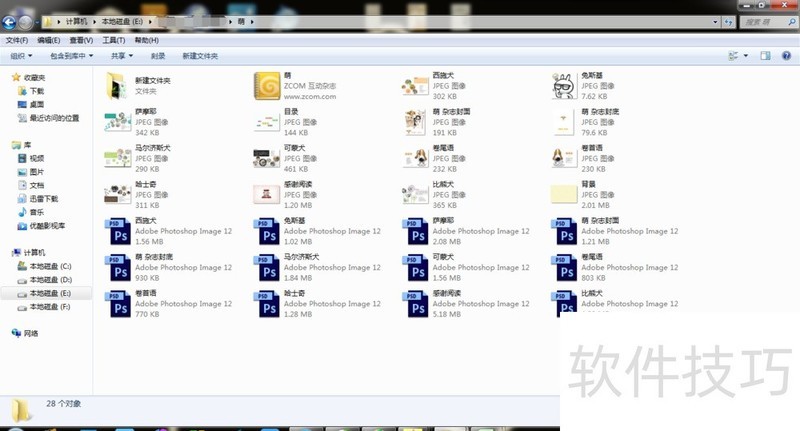
Task: Click the 刻录 toolbar button
Action: pos(157,56)
